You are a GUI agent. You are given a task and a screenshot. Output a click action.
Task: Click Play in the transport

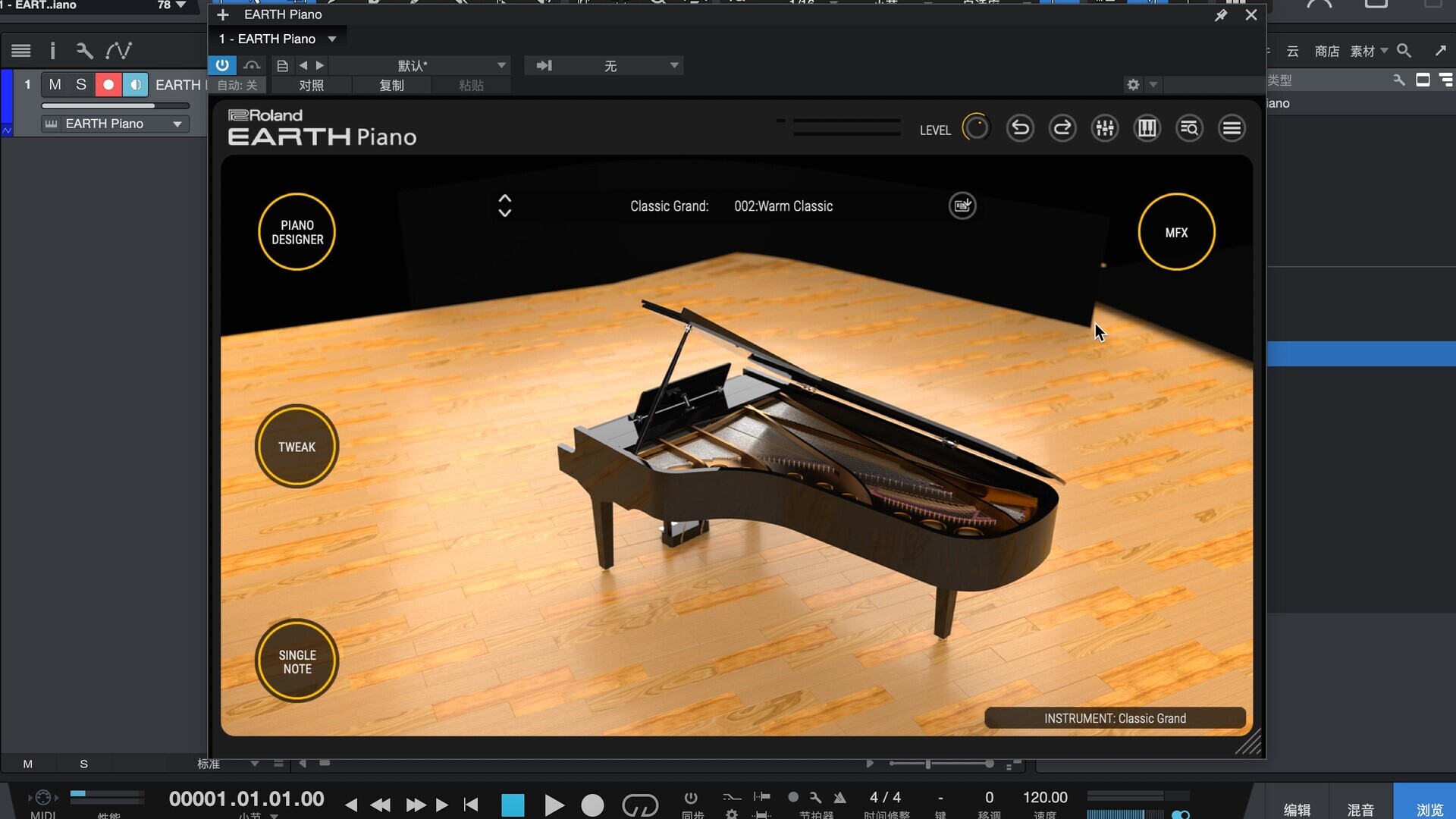point(554,805)
